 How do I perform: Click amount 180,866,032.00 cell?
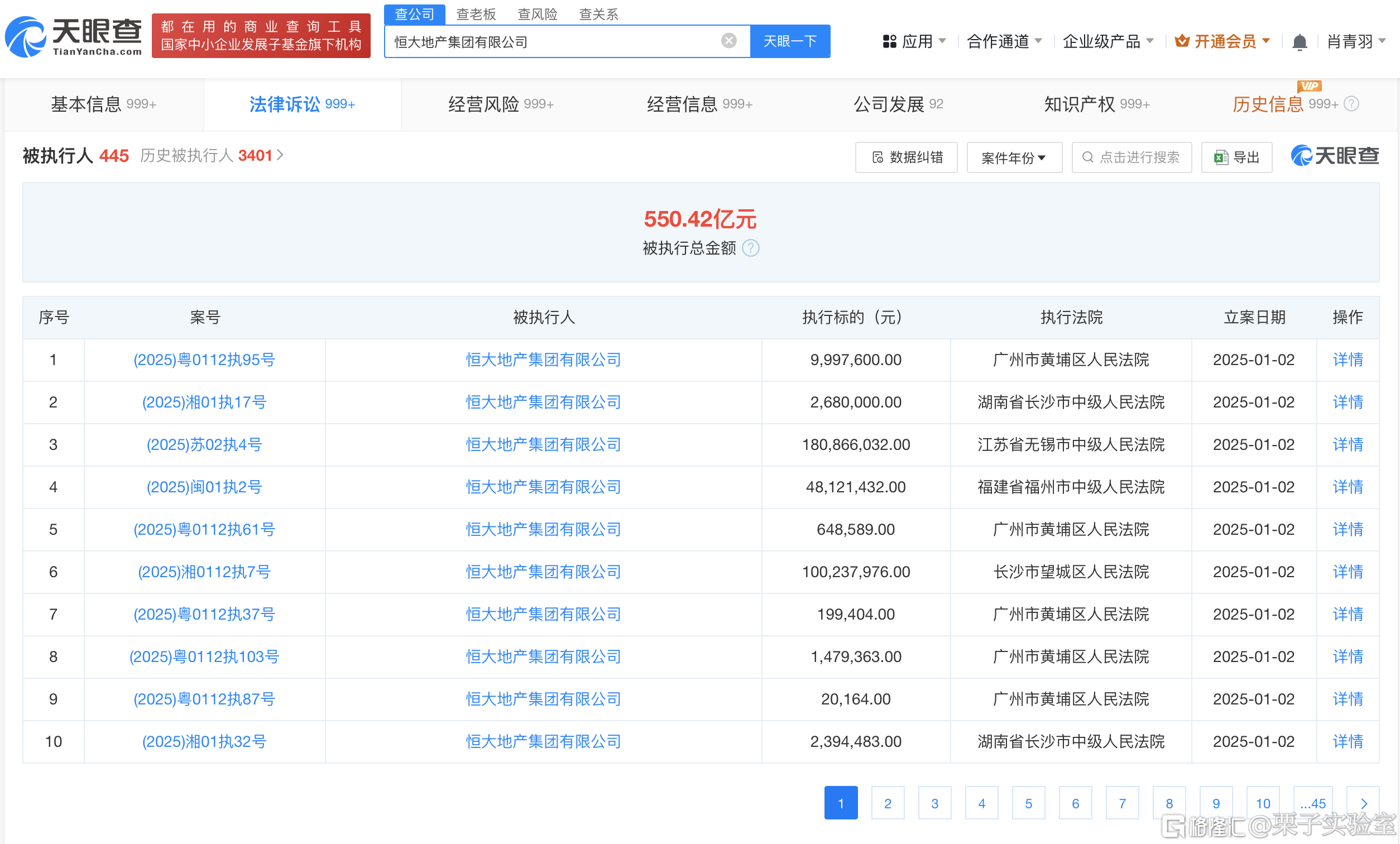click(x=856, y=444)
